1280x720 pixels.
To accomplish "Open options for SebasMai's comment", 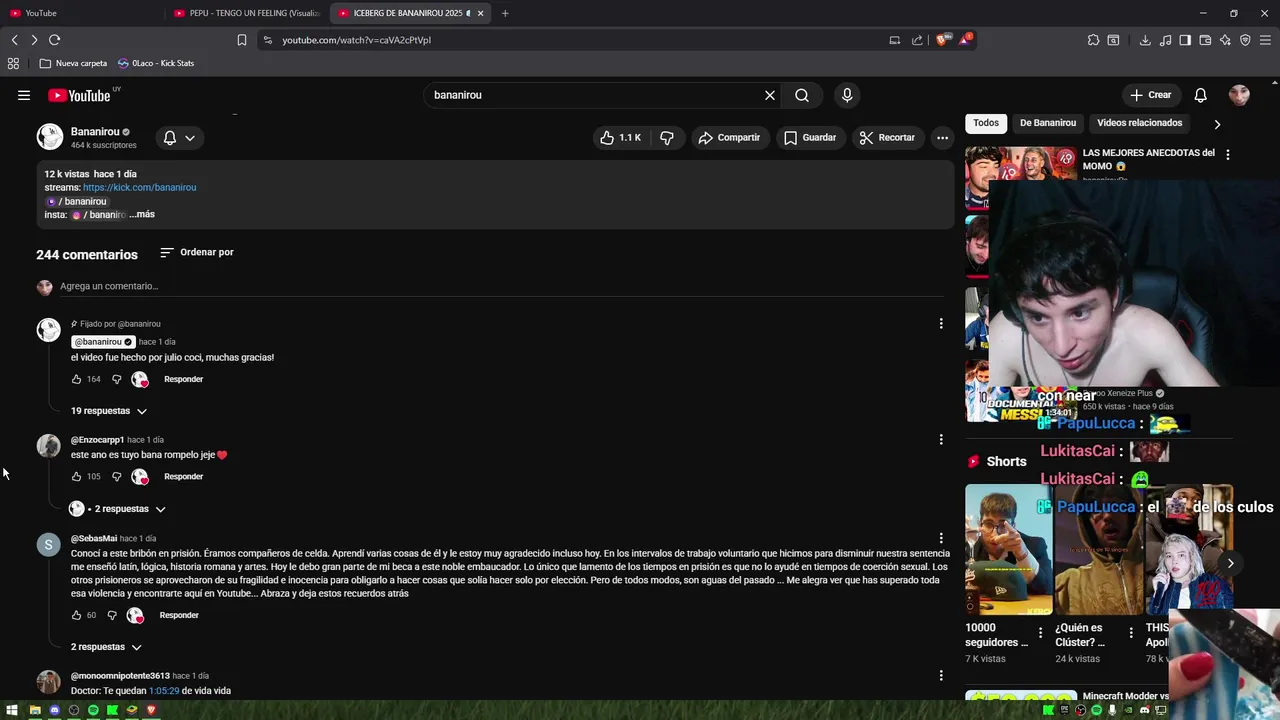I will click(940, 538).
